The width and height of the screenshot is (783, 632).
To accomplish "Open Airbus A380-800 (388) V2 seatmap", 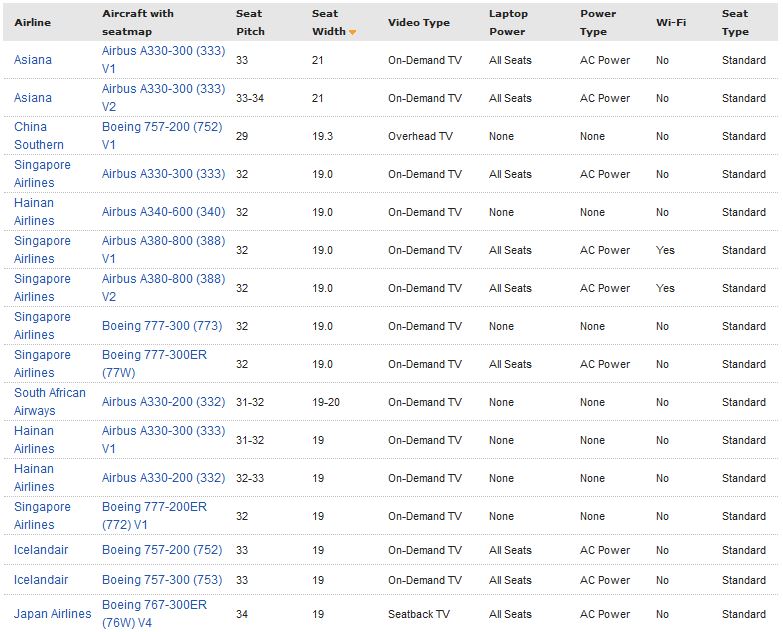I will point(163,288).
